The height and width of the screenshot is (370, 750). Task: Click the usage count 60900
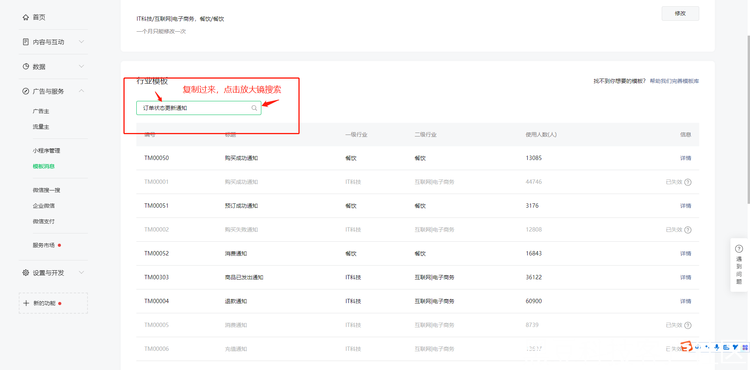[534, 302]
